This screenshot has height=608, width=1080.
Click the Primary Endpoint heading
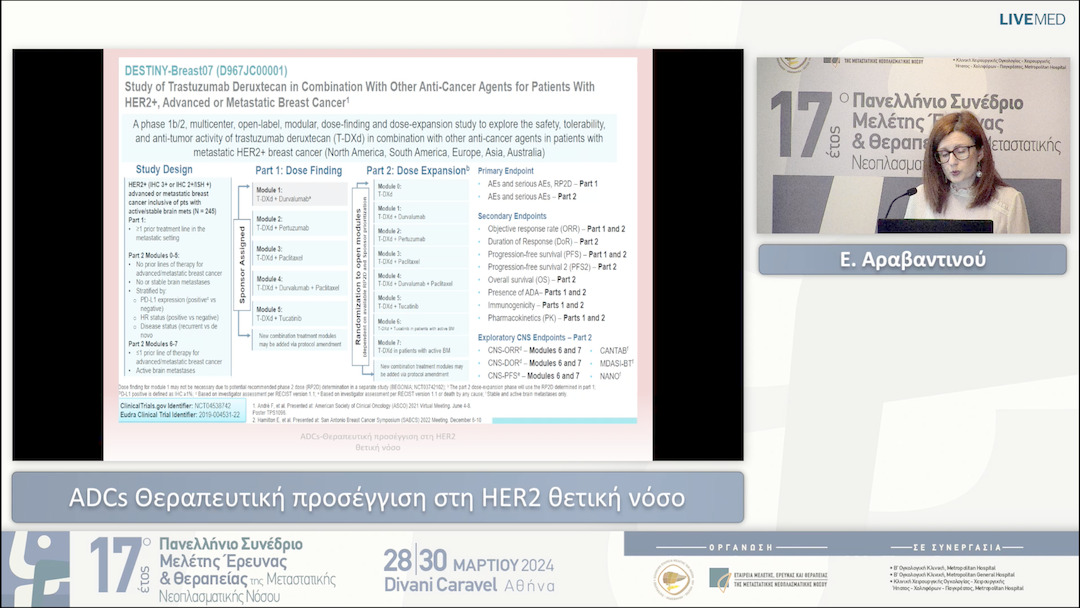[506, 171]
